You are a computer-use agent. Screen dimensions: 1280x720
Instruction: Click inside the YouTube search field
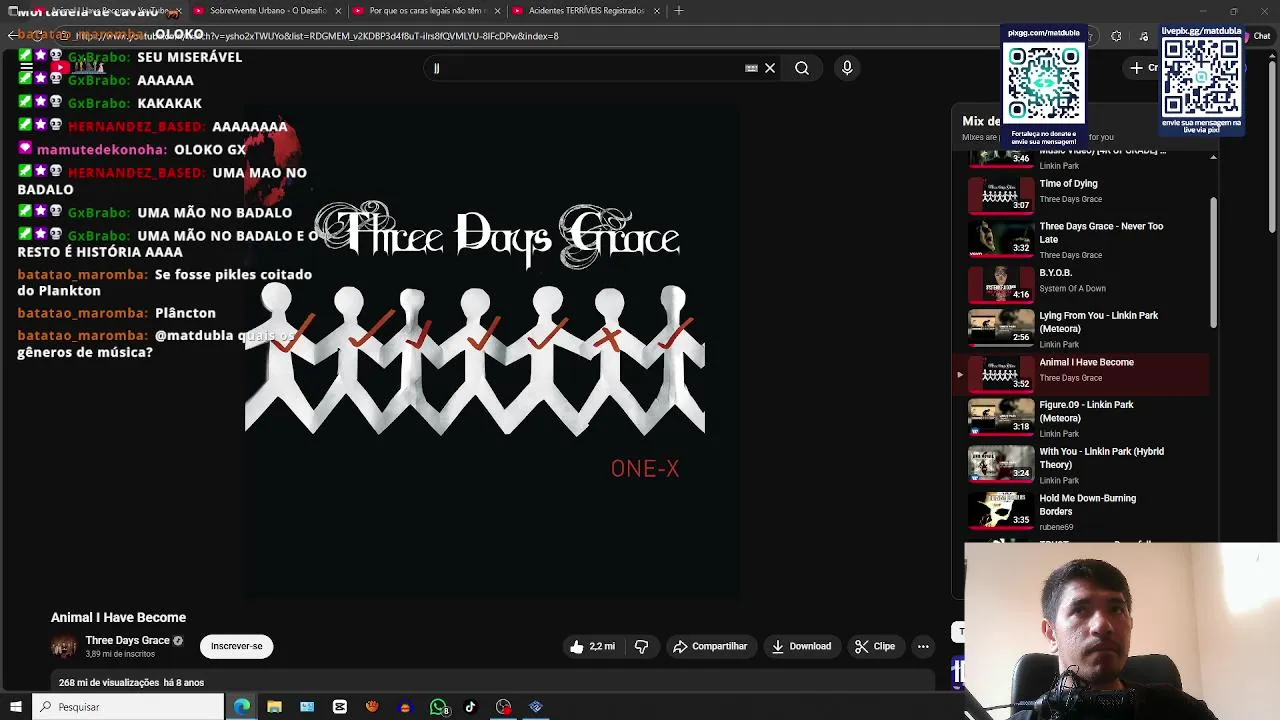pos(585,68)
